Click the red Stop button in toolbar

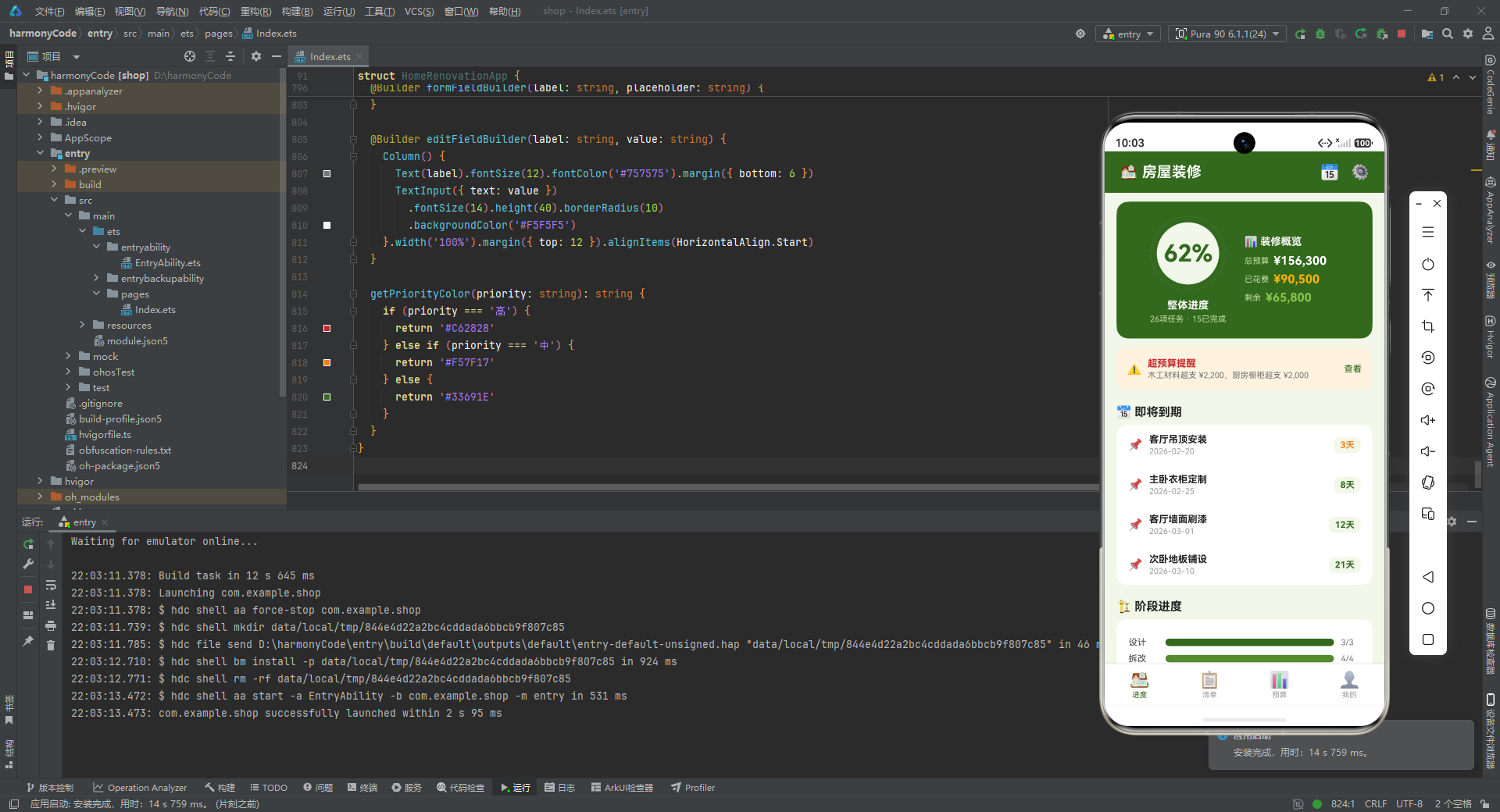point(1402,34)
